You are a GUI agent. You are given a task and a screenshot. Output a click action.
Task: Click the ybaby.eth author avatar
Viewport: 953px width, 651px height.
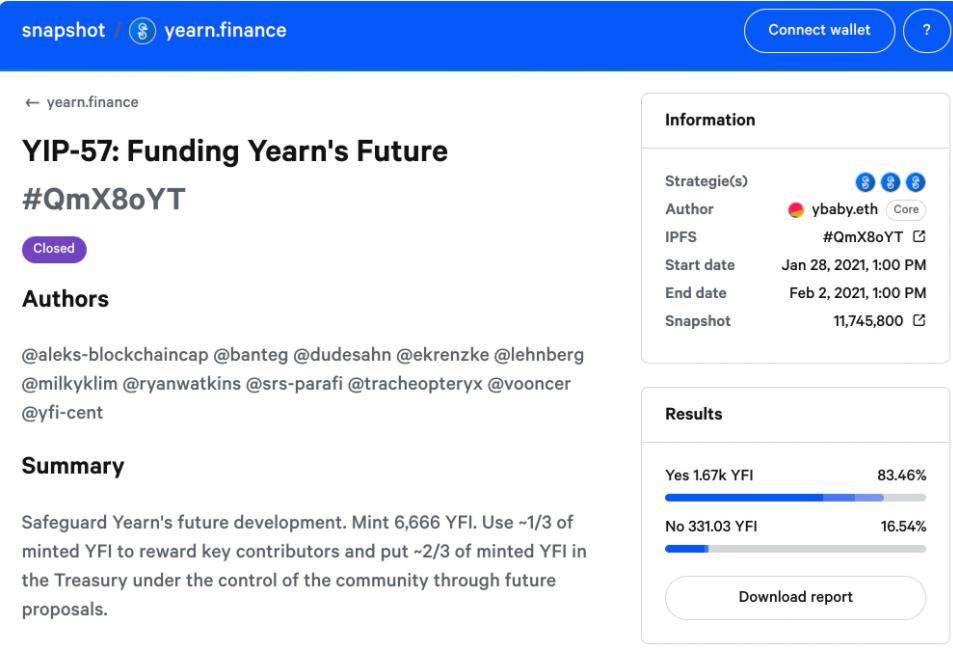[x=796, y=210]
